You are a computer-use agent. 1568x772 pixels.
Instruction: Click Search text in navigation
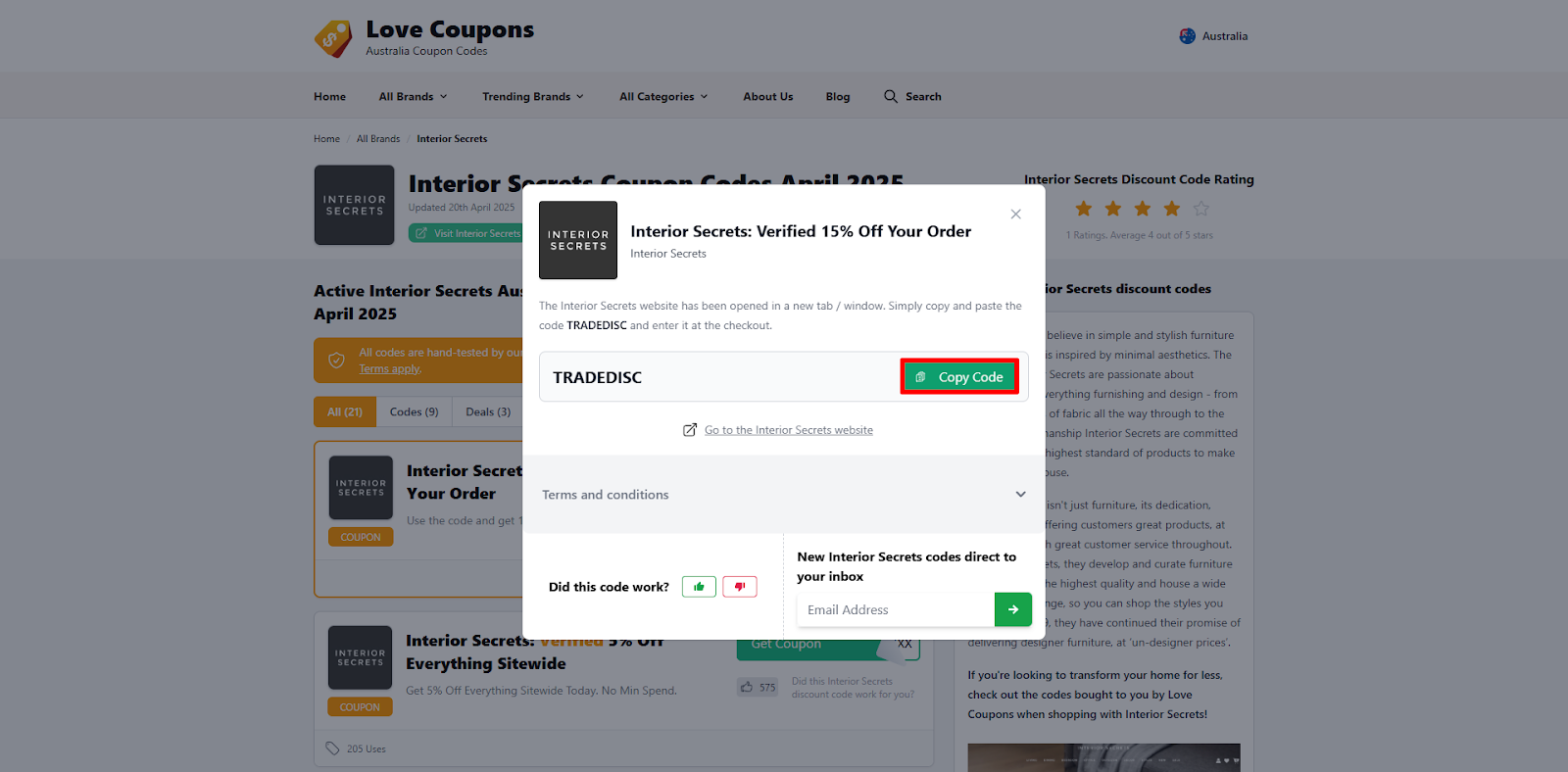point(923,97)
